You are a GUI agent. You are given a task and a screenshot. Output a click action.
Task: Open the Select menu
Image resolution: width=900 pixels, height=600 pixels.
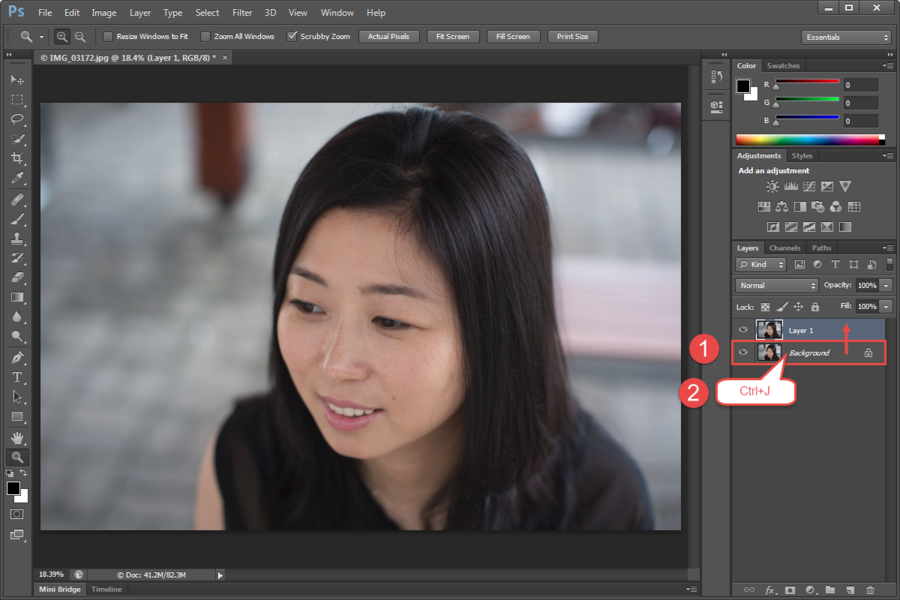click(x=207, y=13)
